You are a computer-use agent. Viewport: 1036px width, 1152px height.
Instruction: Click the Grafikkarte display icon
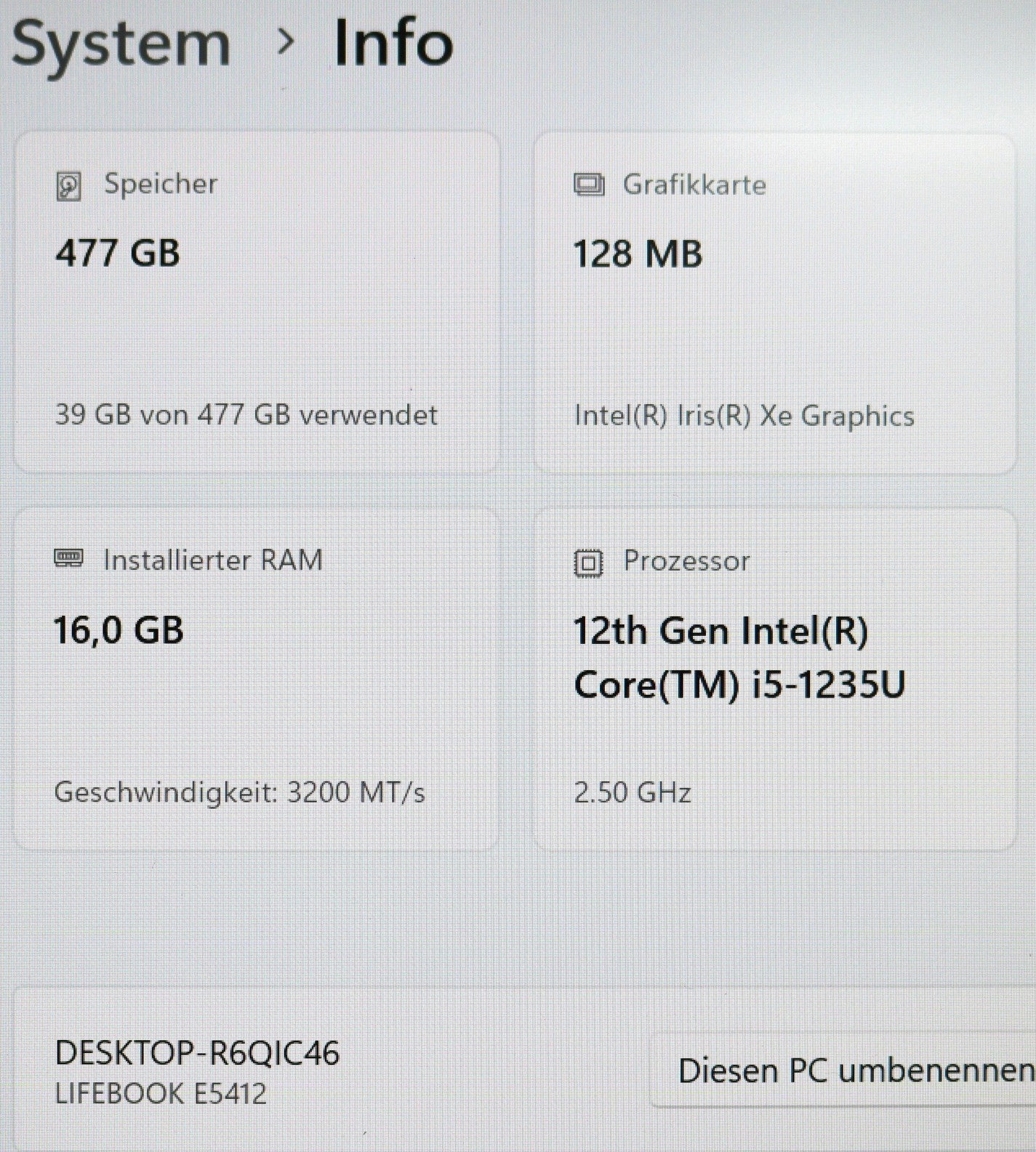pos(589,185)
